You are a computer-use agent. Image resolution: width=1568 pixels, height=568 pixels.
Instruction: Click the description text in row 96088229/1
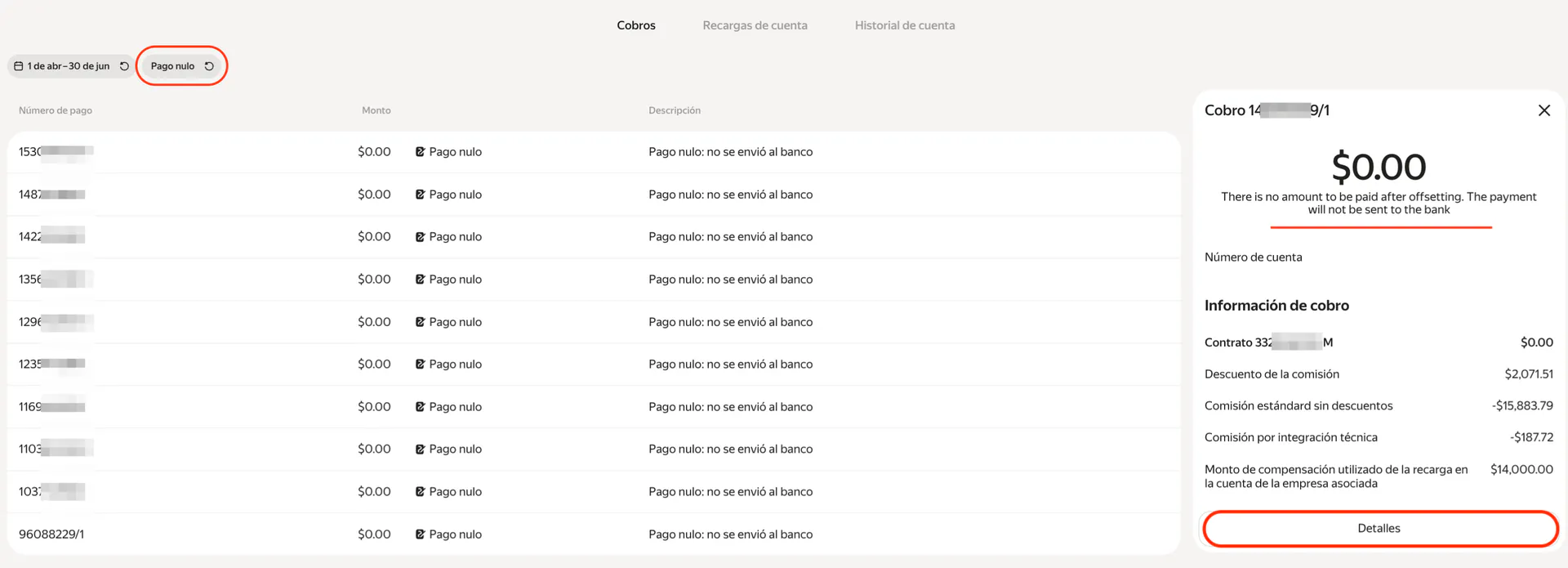click(x=731, y=534)
